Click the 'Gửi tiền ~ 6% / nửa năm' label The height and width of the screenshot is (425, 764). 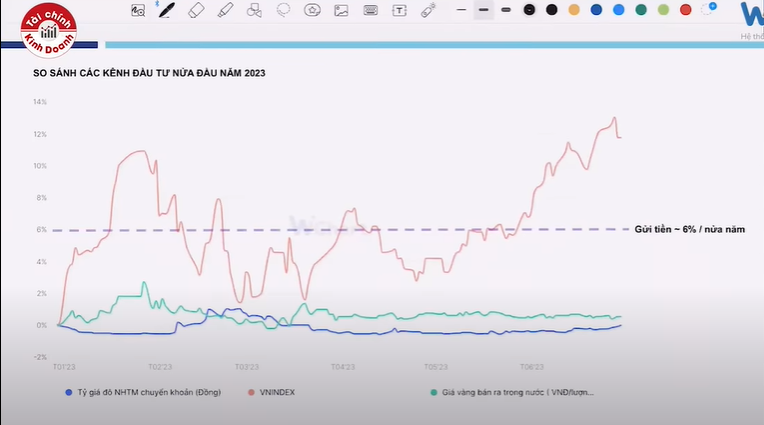(689, 229)
